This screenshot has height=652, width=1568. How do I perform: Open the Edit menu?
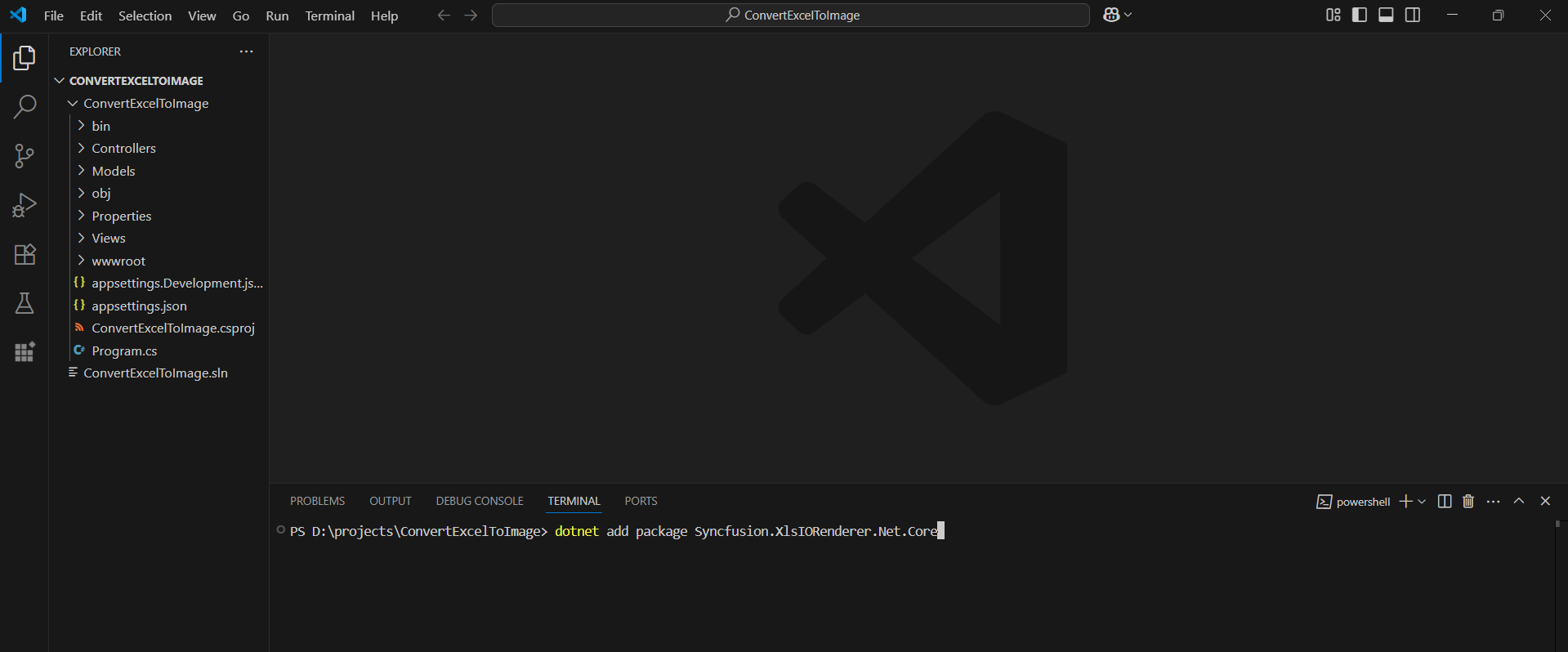[x=91, y=16]
